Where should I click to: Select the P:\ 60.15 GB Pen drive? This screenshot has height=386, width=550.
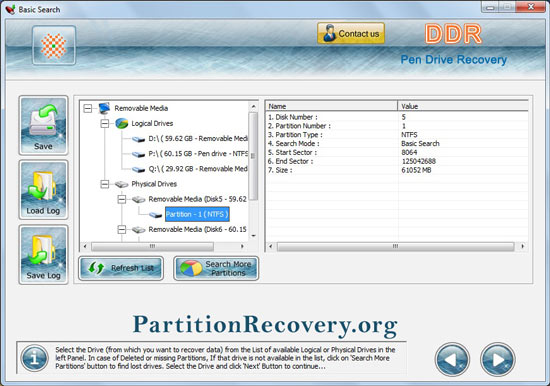click(x=197, y=154)
